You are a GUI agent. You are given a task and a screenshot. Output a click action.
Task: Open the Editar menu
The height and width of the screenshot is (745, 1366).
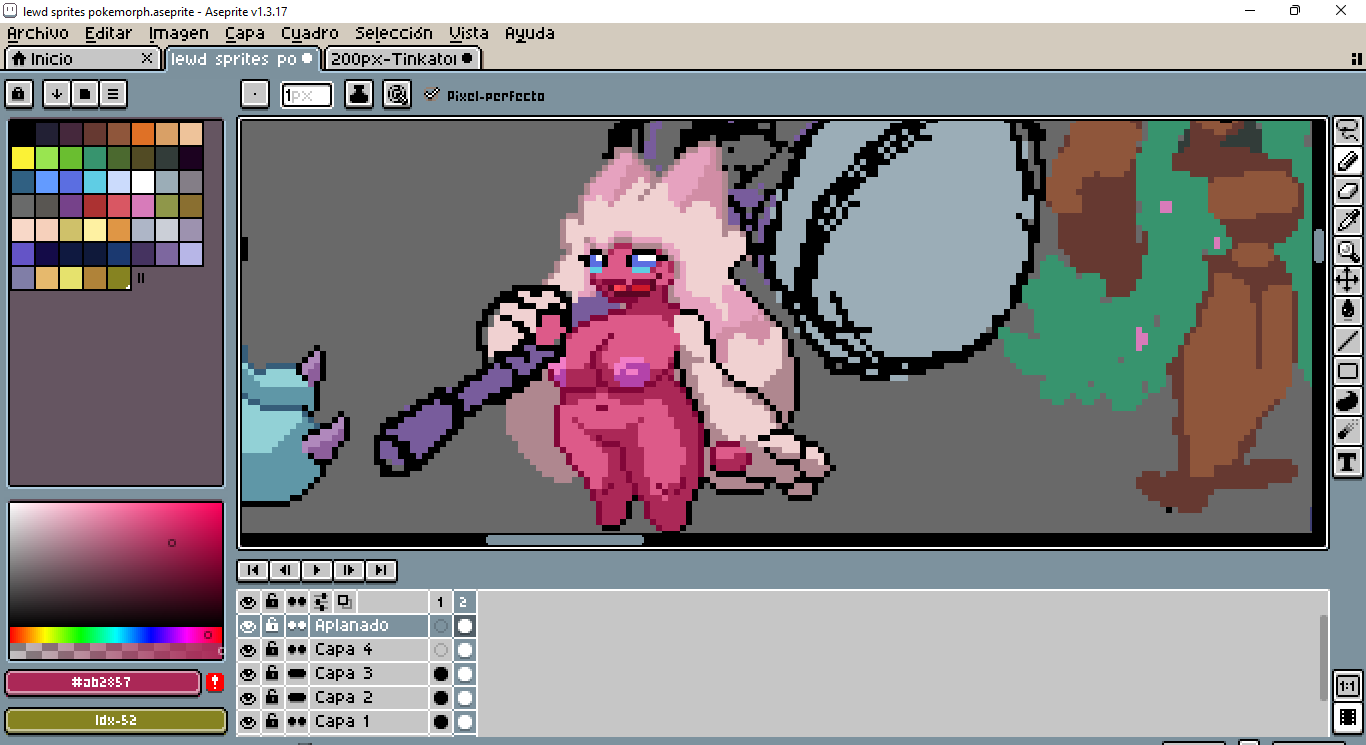click(x=108, y=33)
